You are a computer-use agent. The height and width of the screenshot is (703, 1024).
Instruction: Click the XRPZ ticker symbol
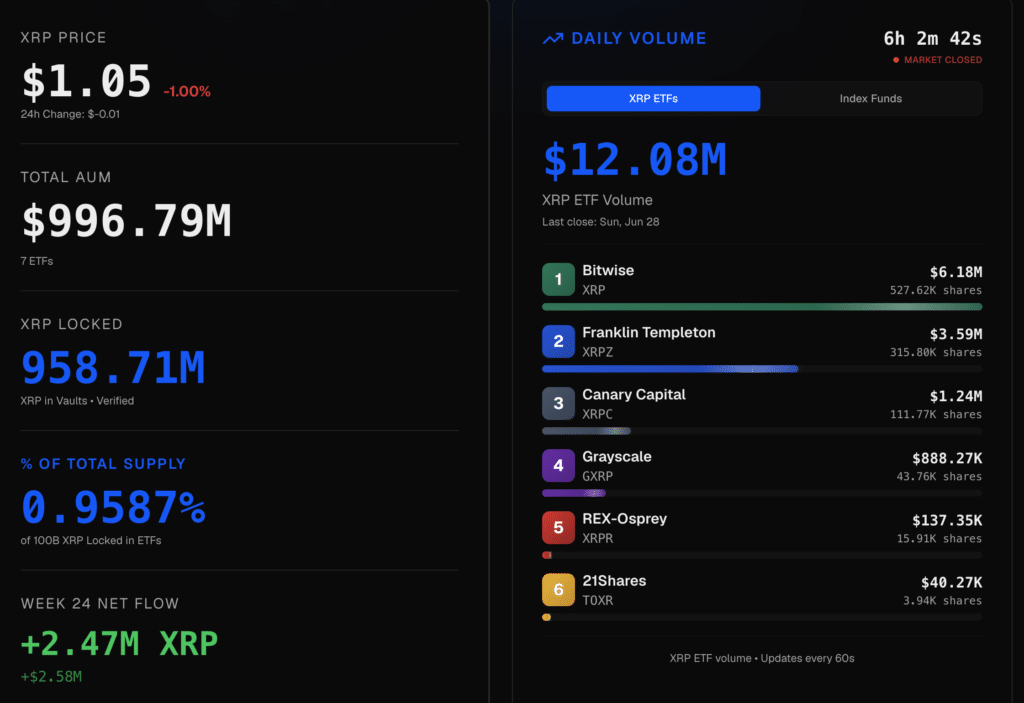(x=598, y=352)
